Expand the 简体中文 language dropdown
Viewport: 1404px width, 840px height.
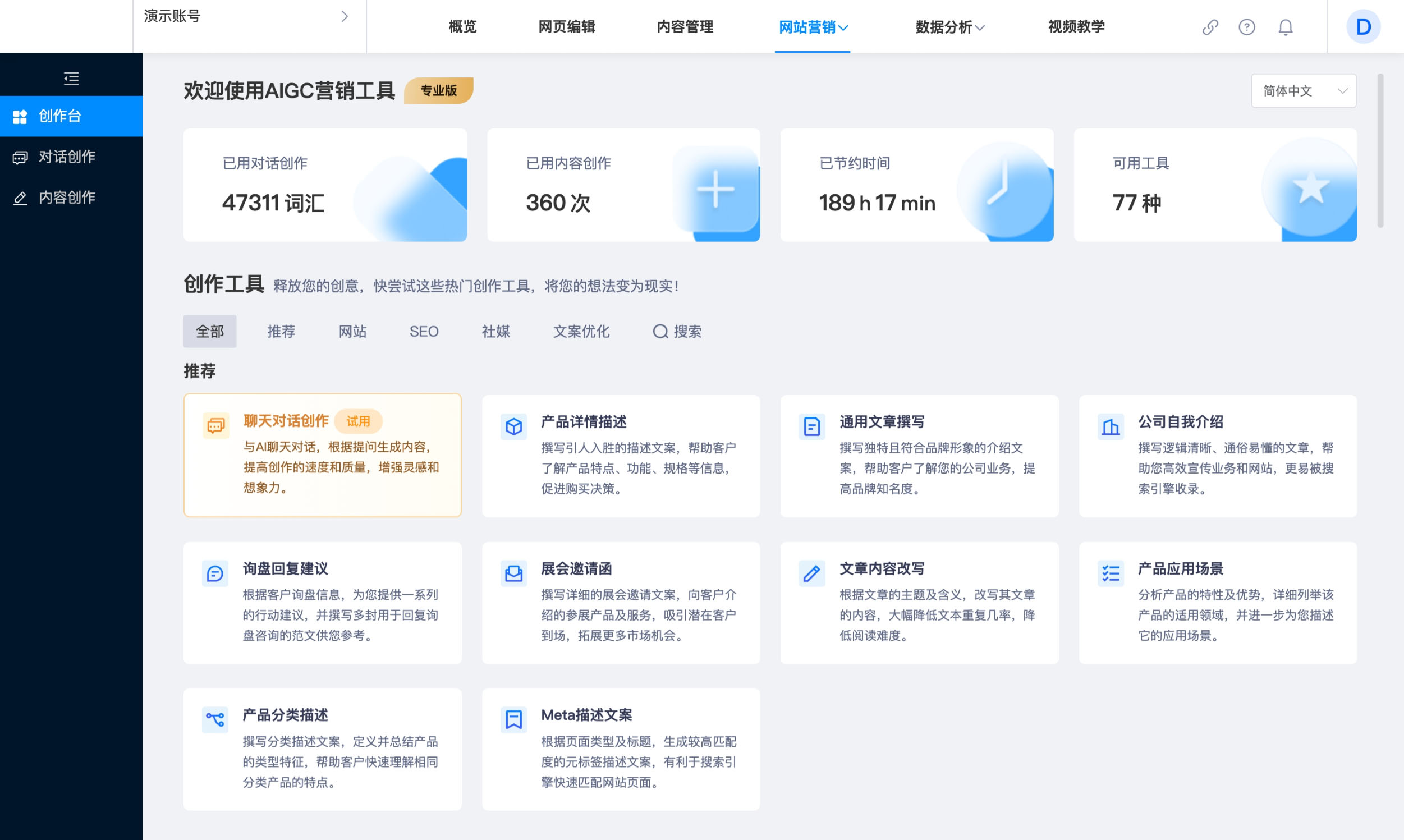pyautogui.click(x=1303, y=90)
